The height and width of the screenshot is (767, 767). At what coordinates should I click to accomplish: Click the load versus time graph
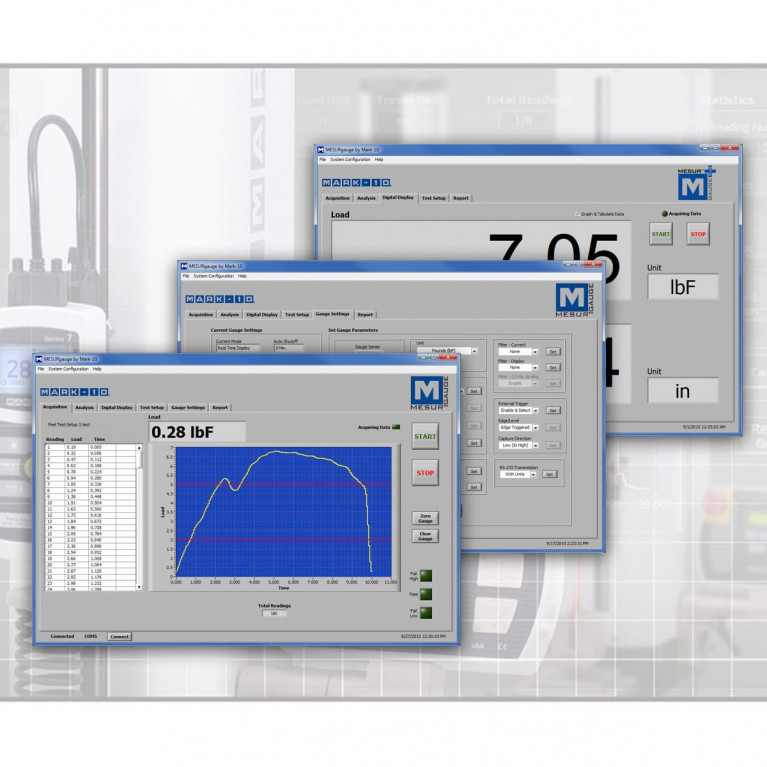[284, 511]
